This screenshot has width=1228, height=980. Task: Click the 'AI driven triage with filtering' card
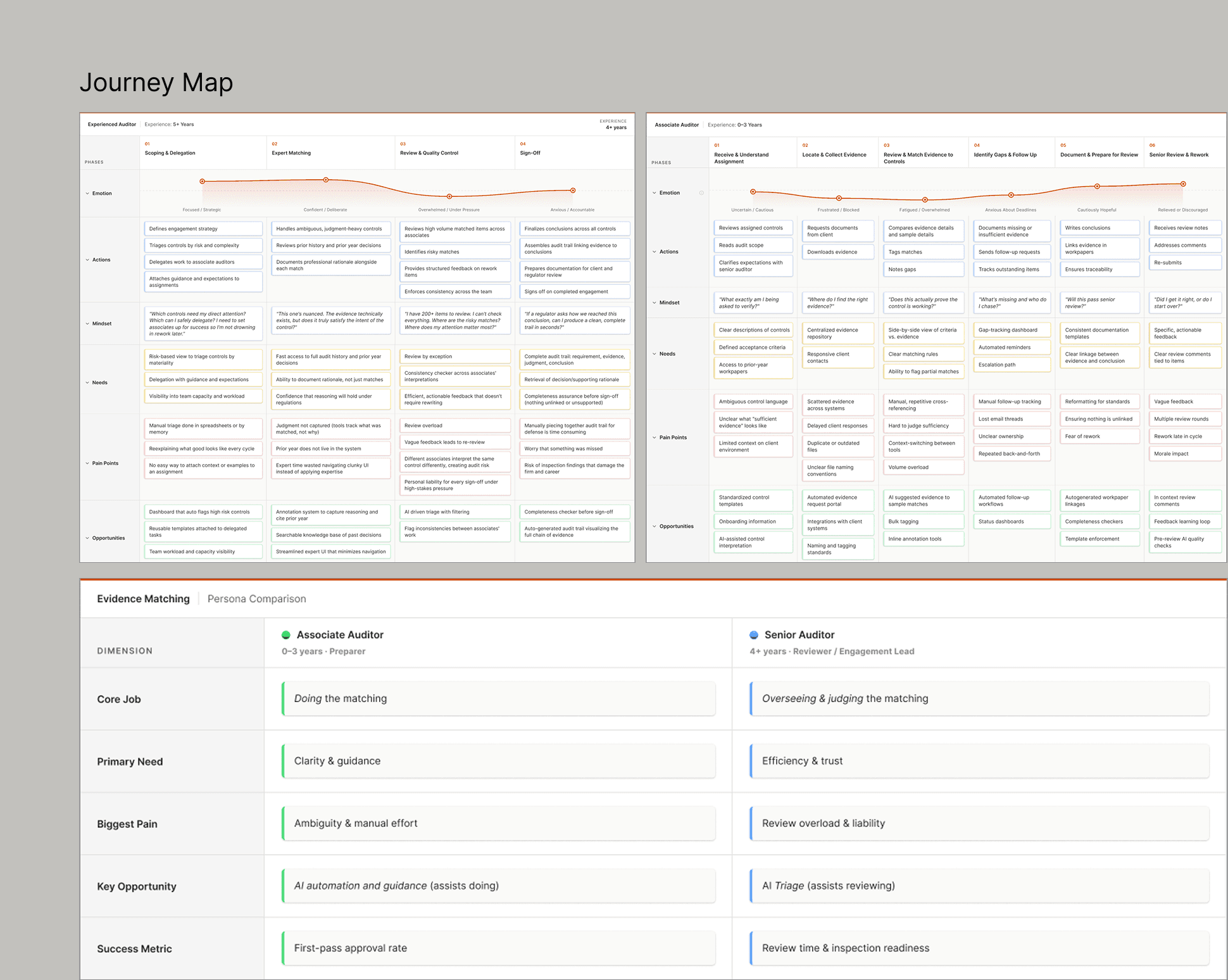point(455,512)
